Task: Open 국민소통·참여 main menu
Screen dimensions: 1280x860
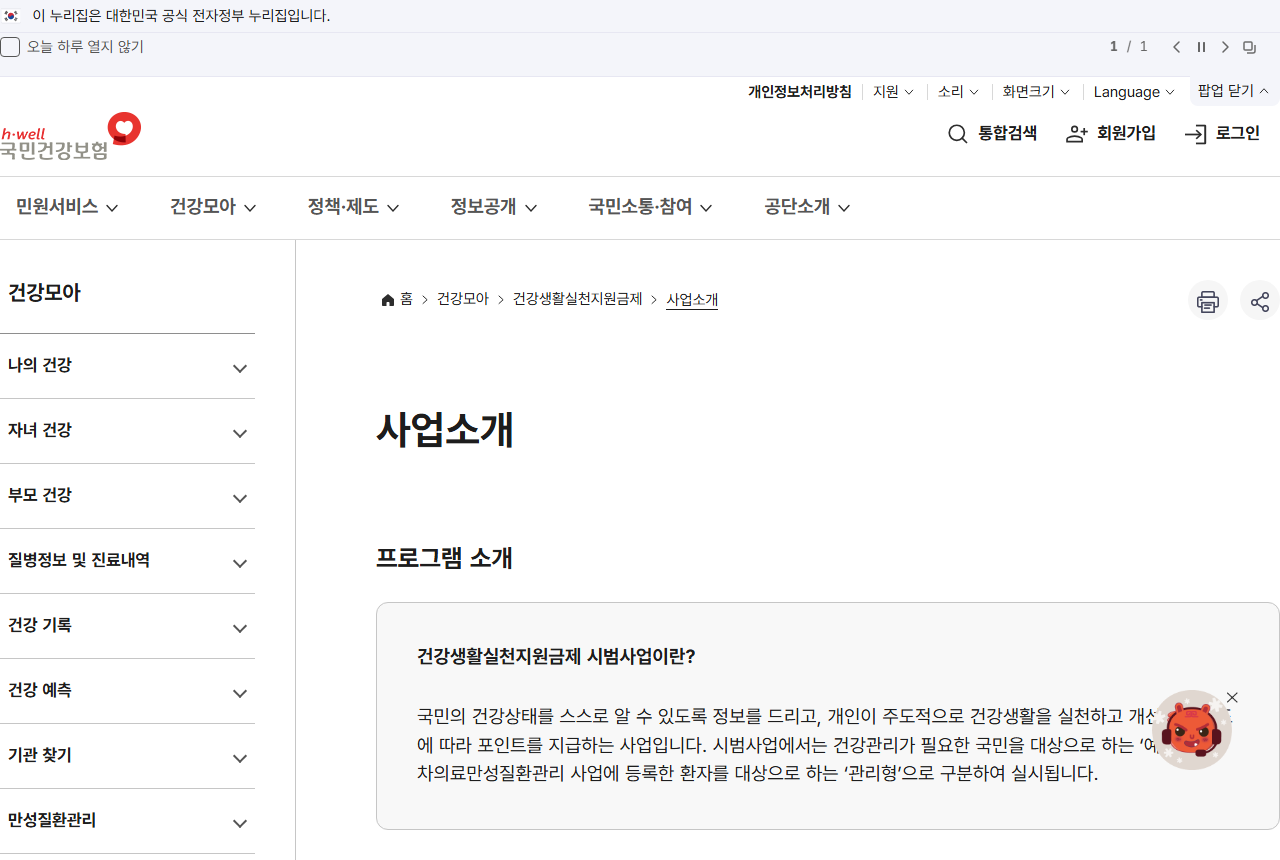Action: pos(650,207)
